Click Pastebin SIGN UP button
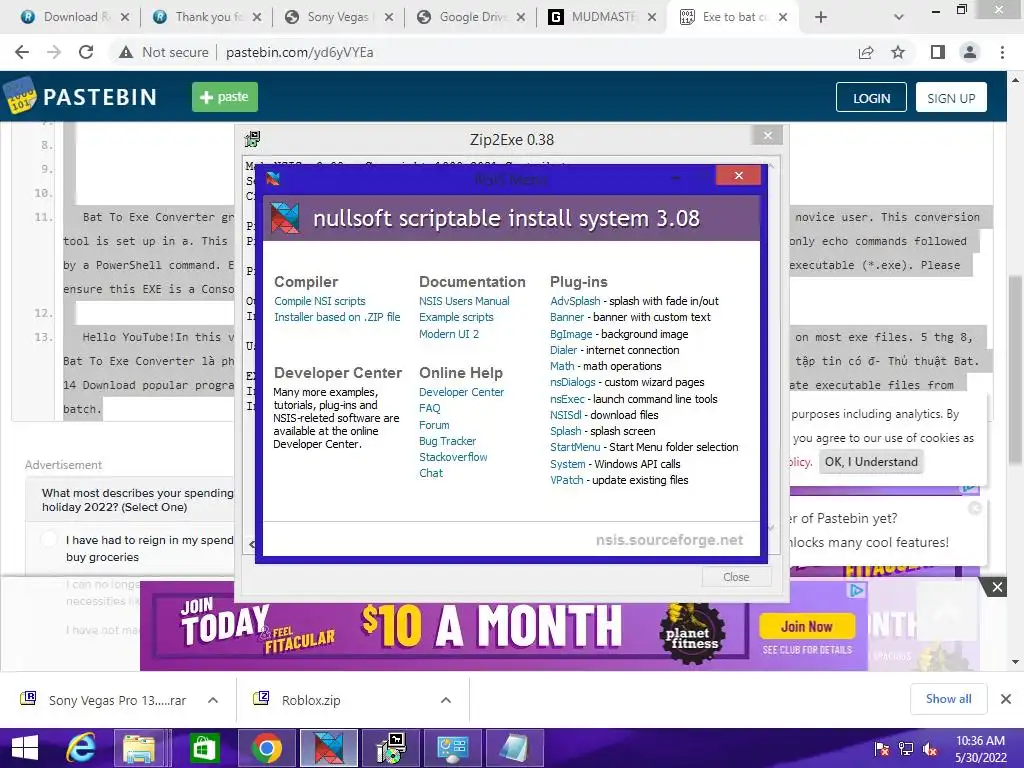 951,97
